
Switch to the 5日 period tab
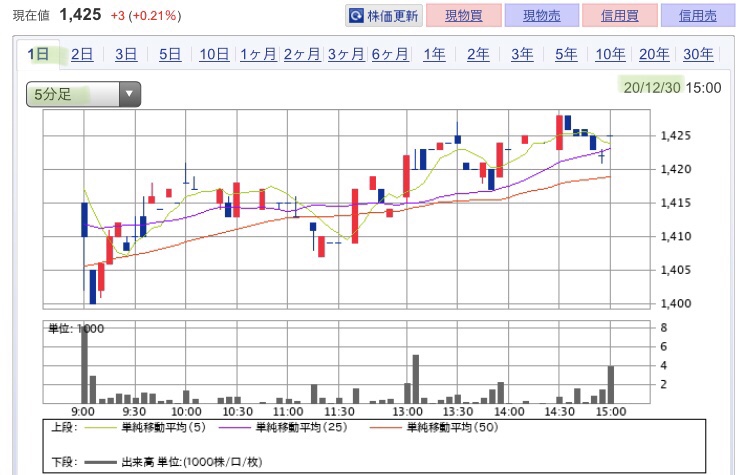(170, 54)
